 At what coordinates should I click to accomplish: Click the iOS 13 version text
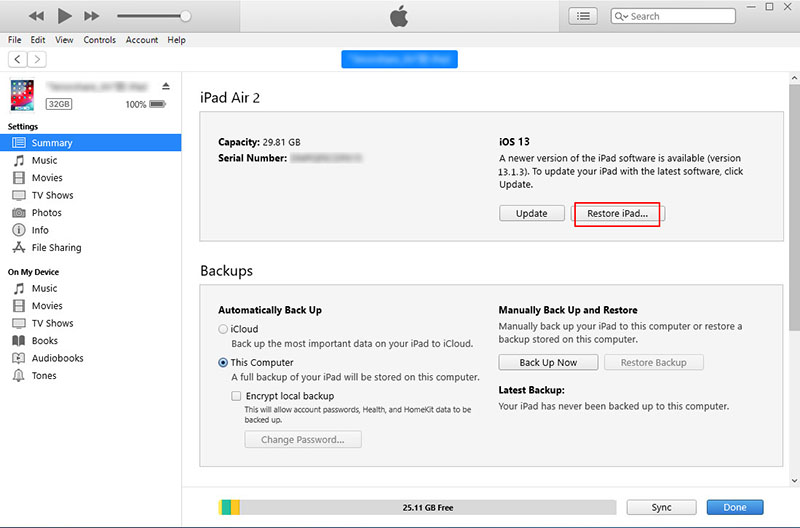point(514,142)
